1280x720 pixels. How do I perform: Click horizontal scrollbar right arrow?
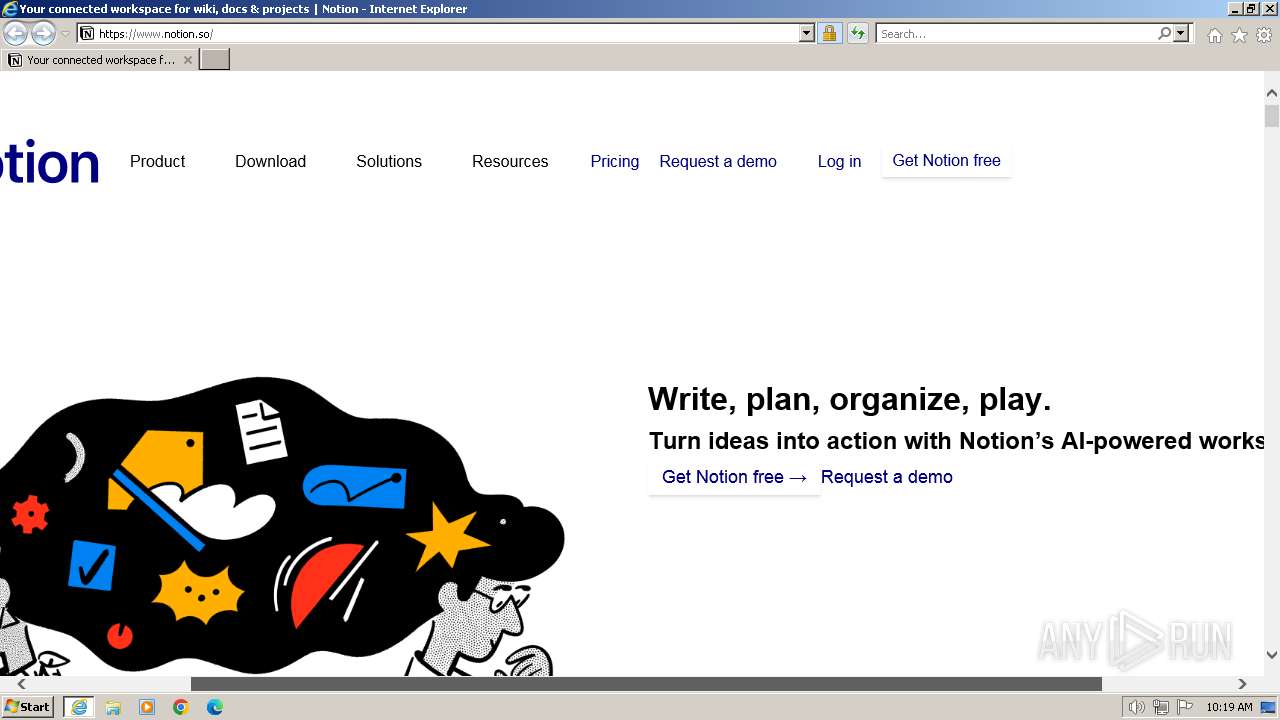[1242, 684]
